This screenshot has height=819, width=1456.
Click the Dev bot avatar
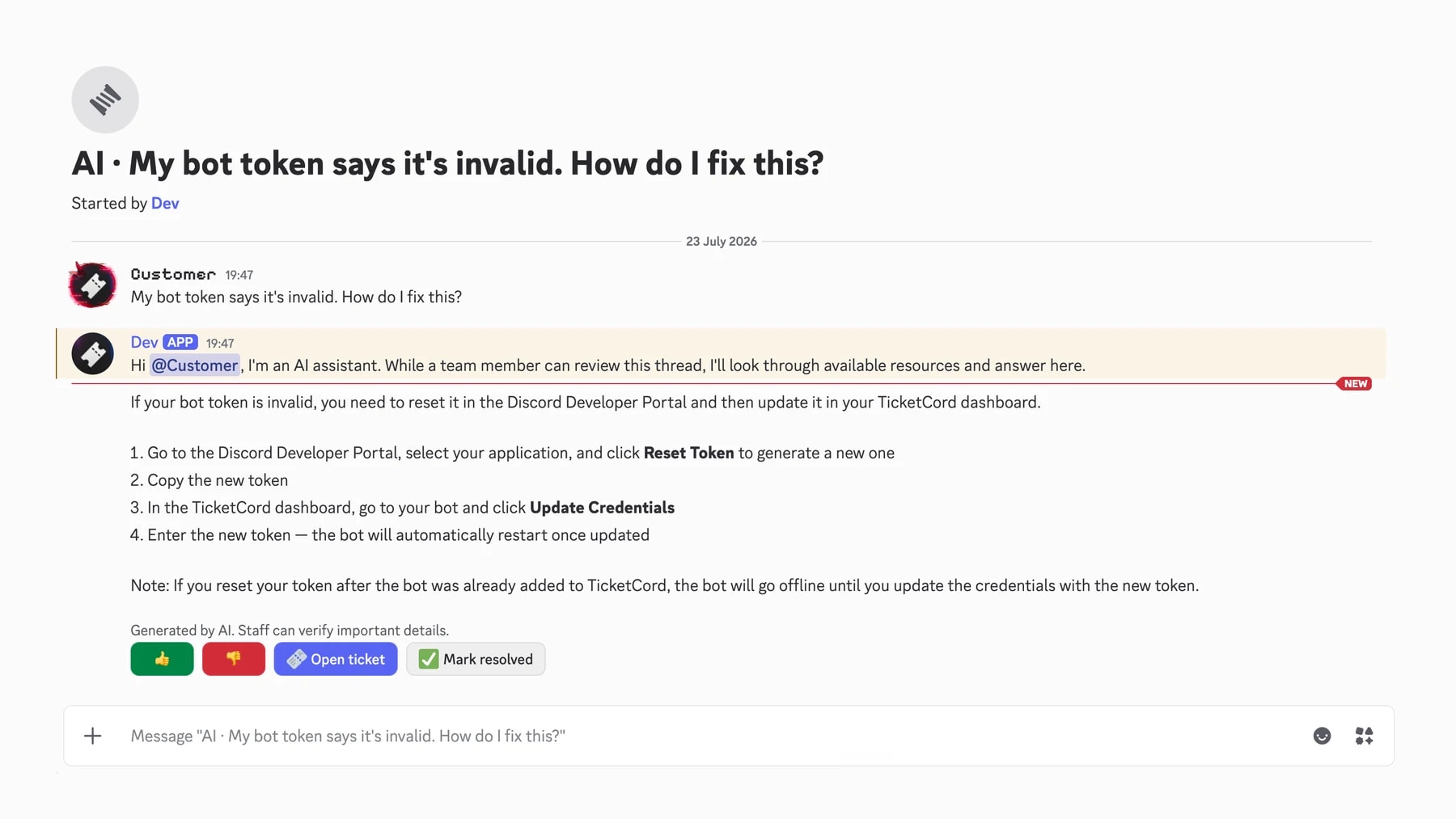tap(92, 353)
